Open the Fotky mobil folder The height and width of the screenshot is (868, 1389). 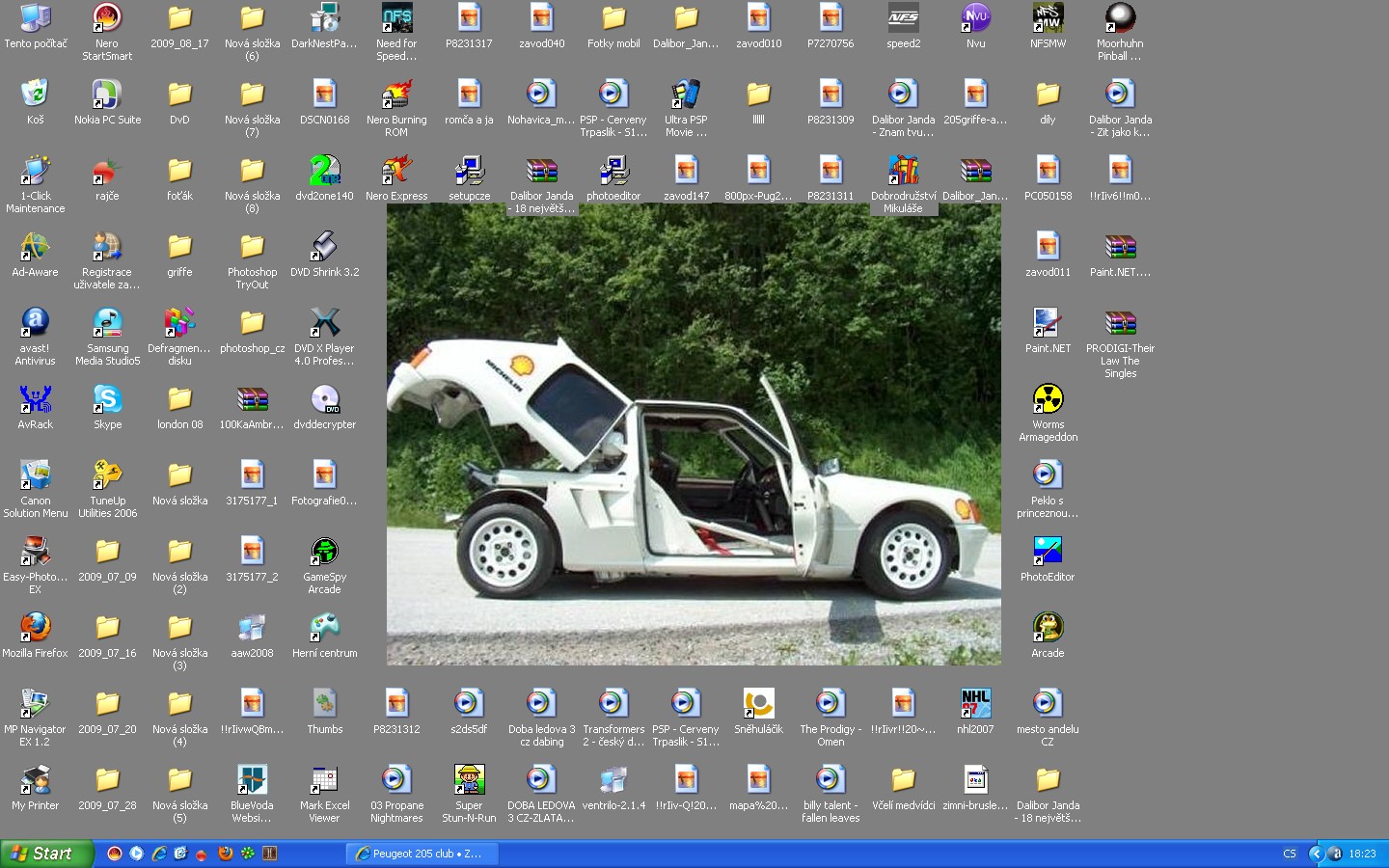coord(613,18)
